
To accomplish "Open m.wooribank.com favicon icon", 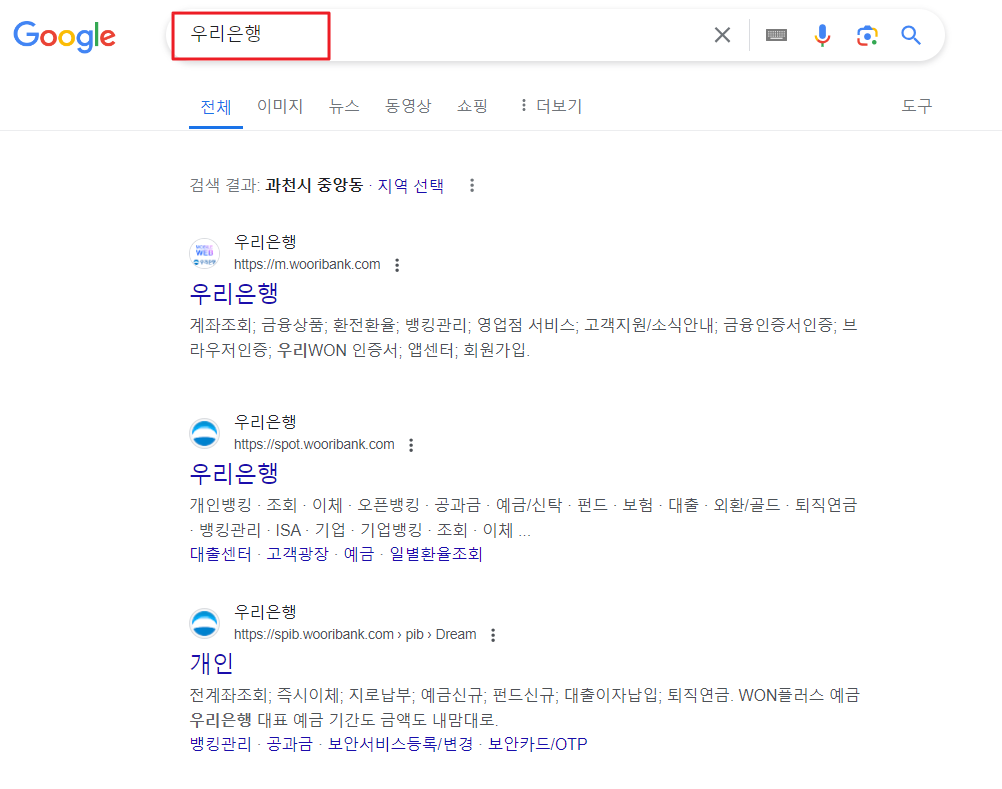I will 204,253.
